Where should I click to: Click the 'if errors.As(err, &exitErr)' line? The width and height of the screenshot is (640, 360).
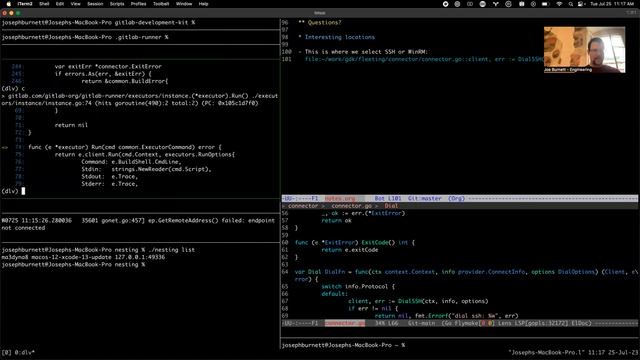(x=103, y=74)
